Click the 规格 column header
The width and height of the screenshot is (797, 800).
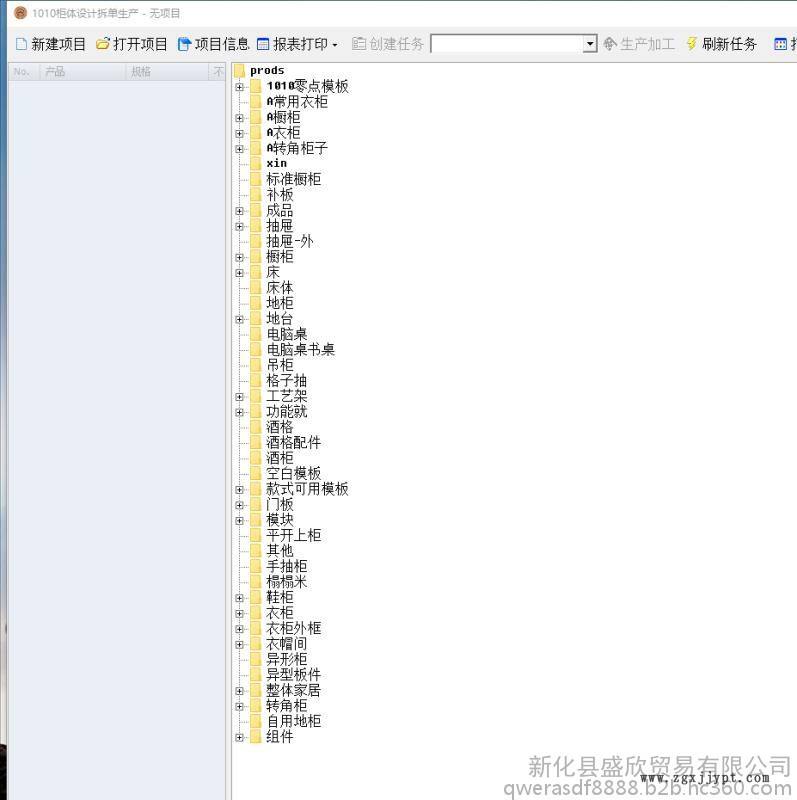[141, 72]
